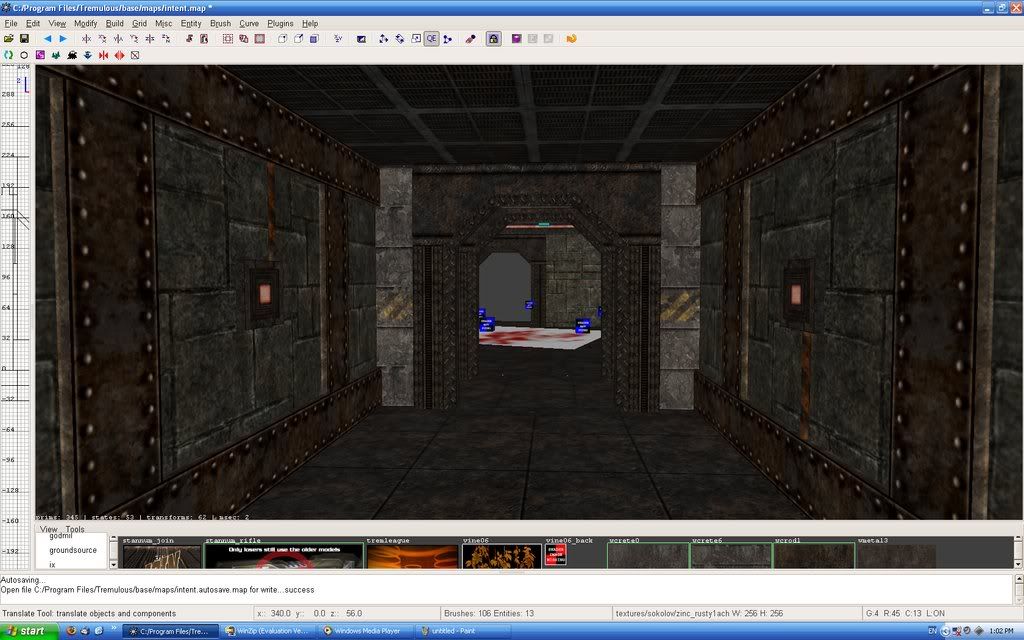Pick the tremleague texture thumbnail
This screenshot has height=640, width=1024.
(413, 556)
